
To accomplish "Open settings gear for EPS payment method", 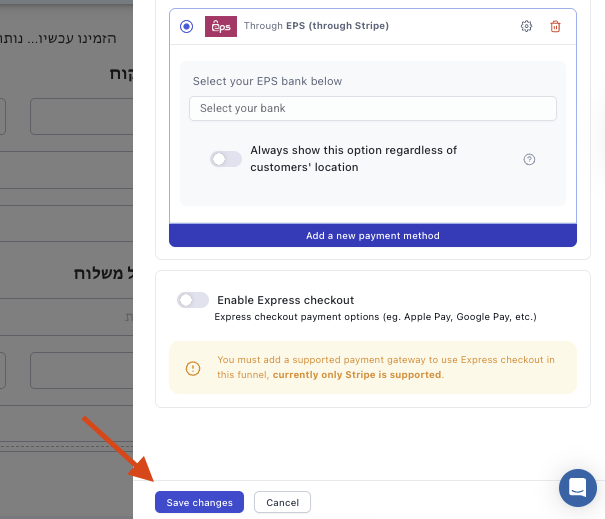I will [x=527, y=26].
